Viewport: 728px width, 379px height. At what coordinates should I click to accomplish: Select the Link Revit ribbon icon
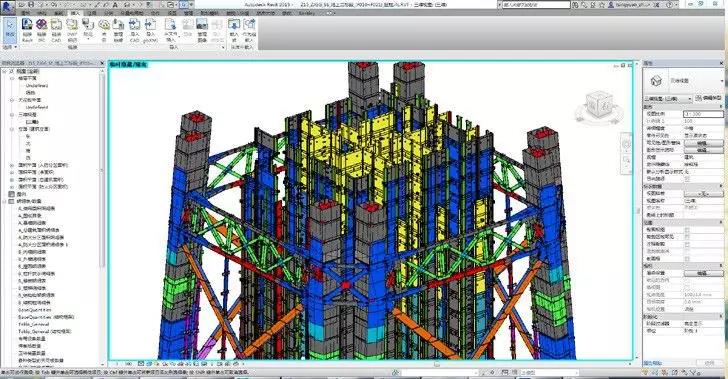point(27,30)
